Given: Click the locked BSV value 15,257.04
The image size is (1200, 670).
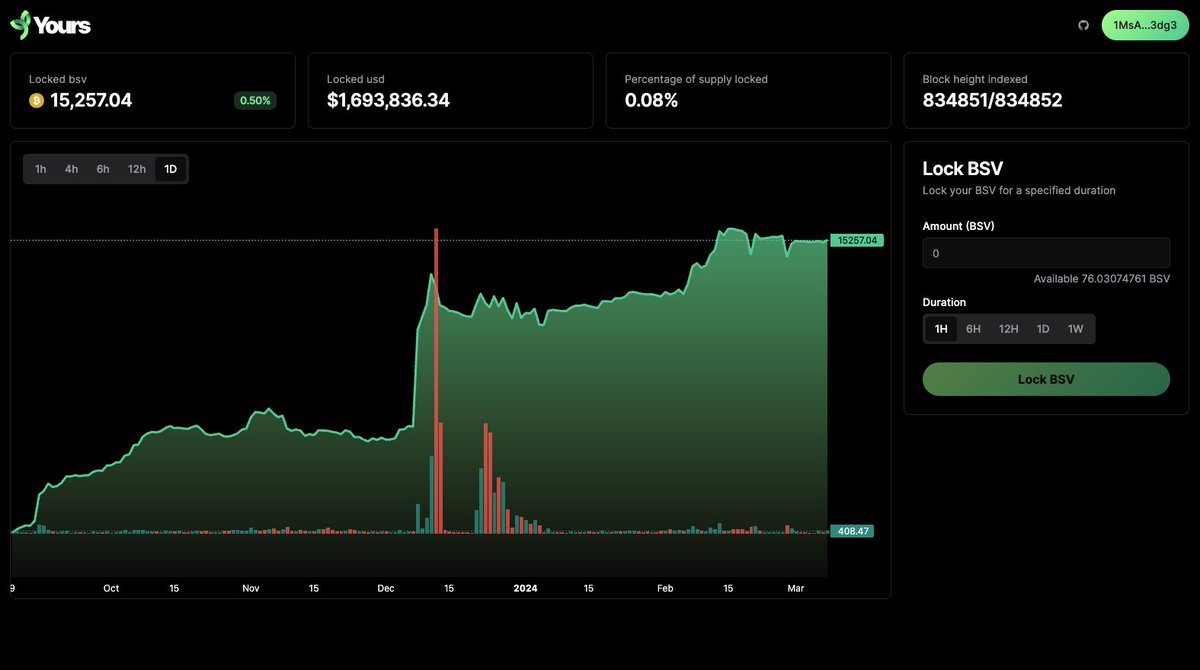Looking at the screenshot, I should point(91,100).
